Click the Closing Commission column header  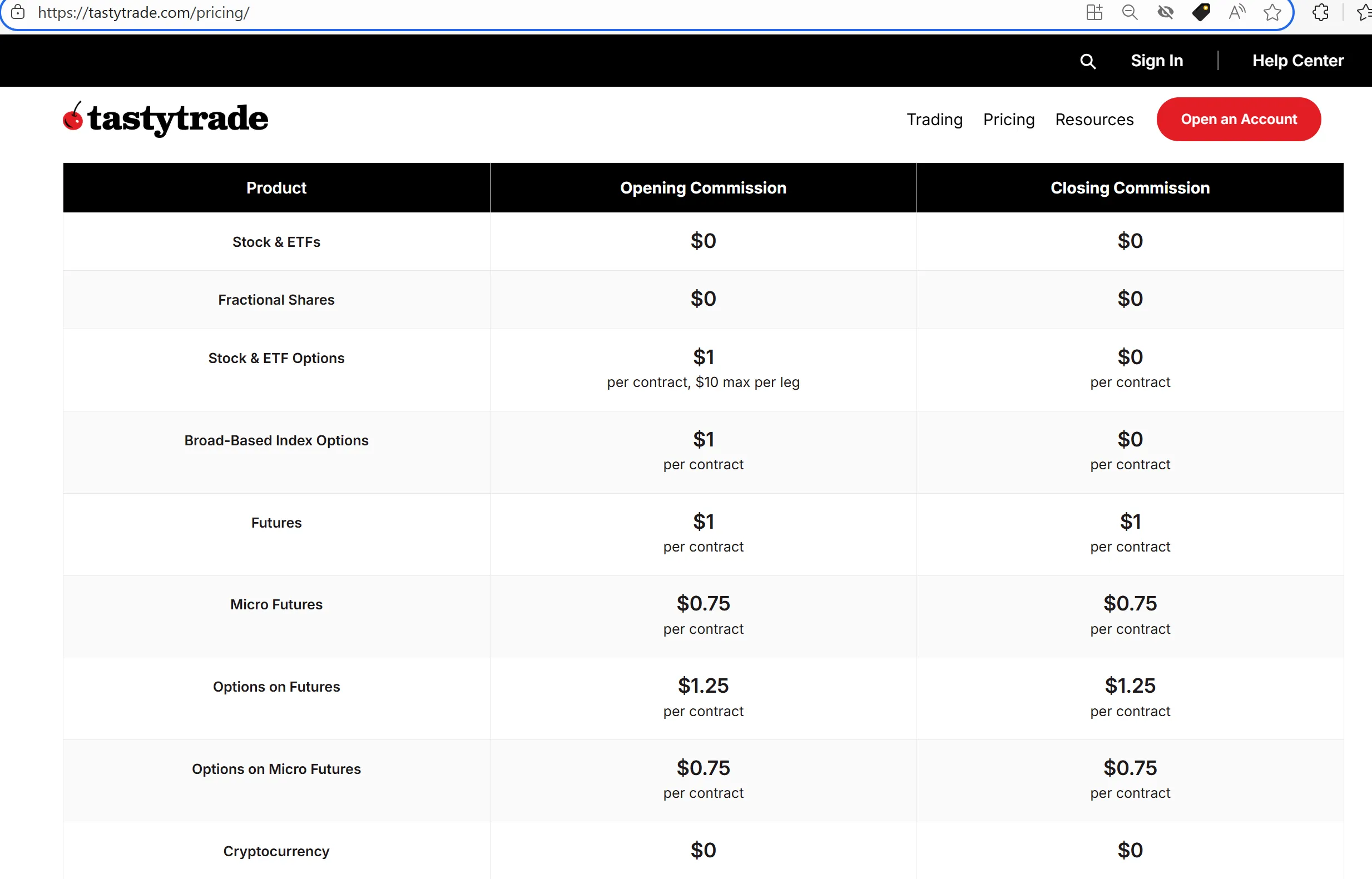(x=1130, y=188)
